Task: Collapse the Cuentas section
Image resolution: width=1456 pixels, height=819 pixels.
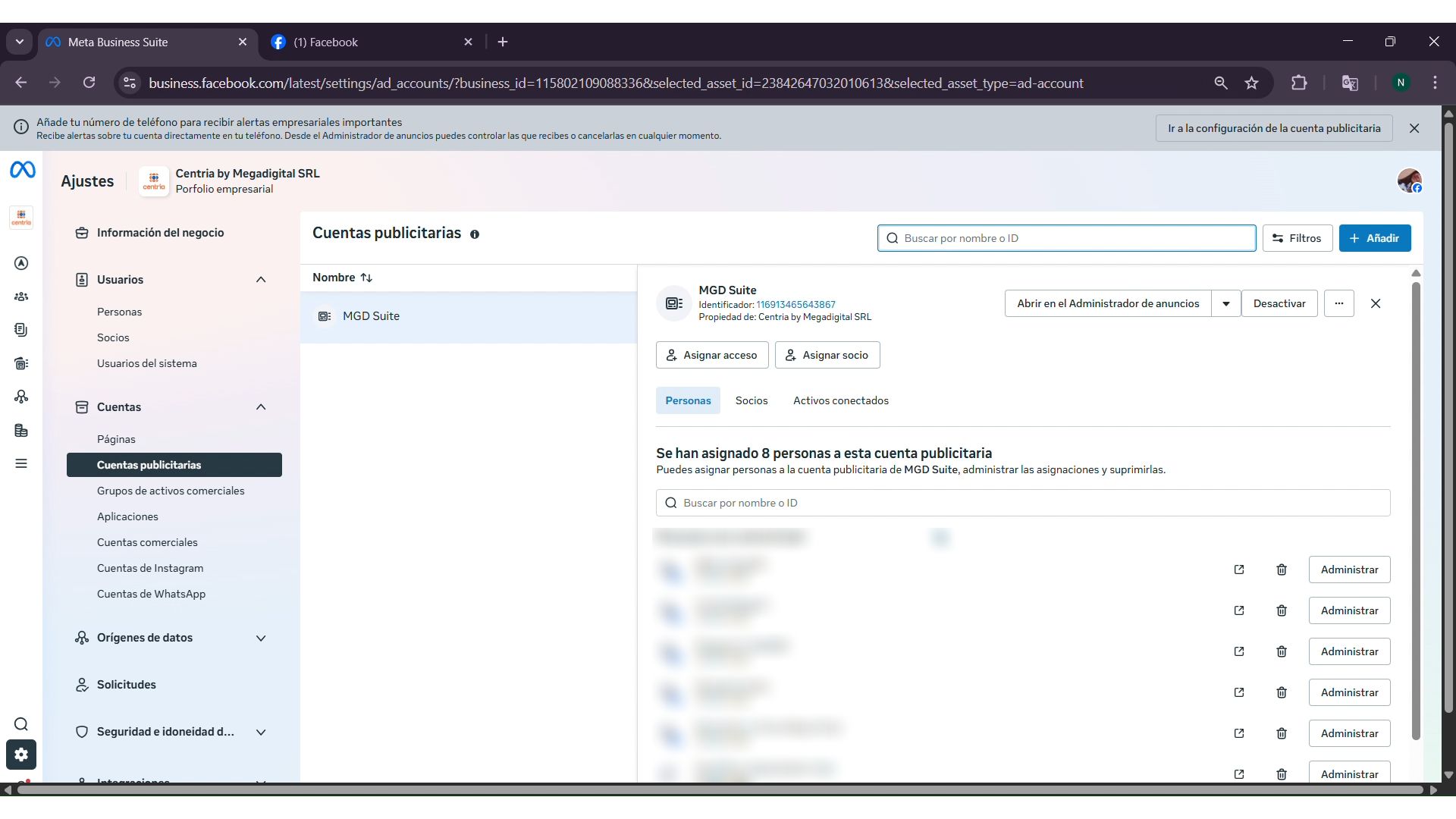Action: tap(261, 407)
